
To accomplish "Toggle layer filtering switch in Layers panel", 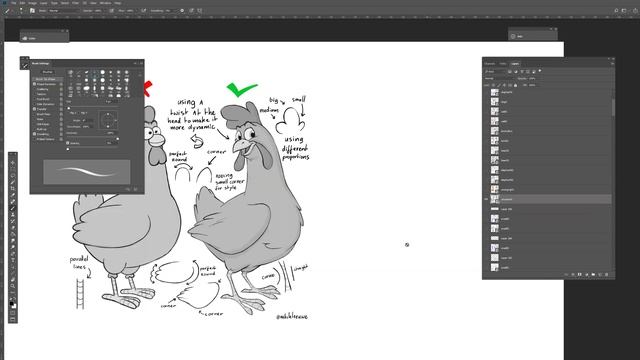I will click(540, 71).
